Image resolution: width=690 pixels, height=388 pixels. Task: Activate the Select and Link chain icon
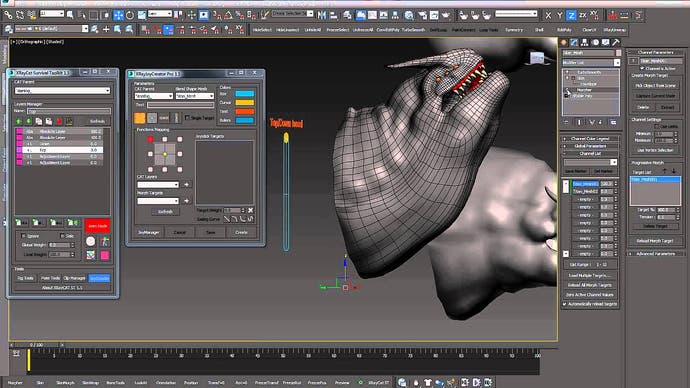8,15
